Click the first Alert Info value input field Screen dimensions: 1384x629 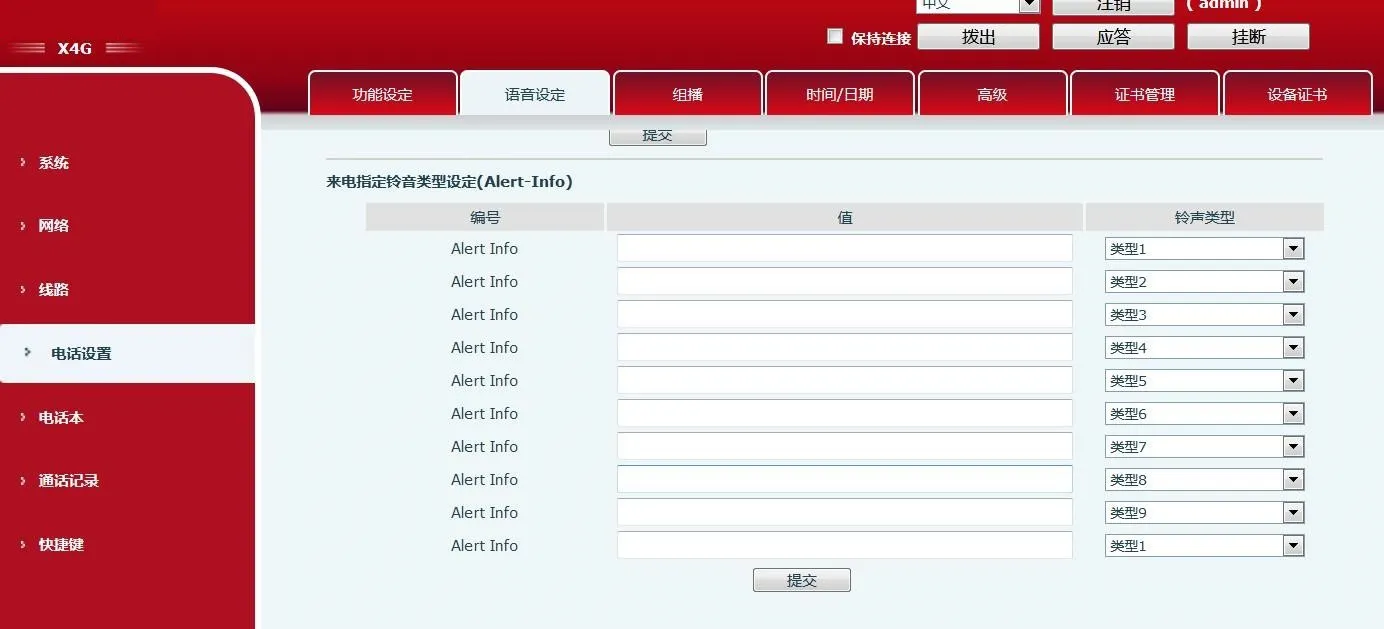(x=845, y=248)
